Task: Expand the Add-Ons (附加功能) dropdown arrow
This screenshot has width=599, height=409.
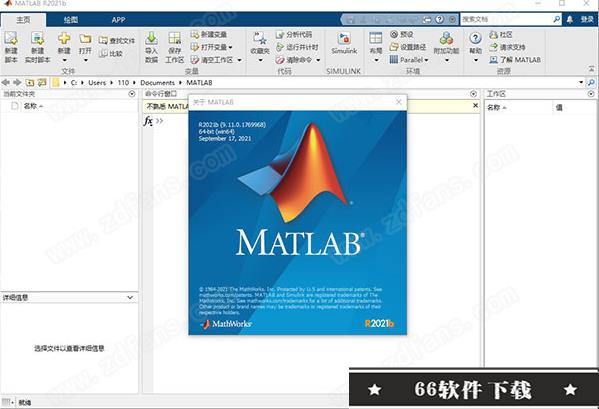Action: [x=447, y=60]
